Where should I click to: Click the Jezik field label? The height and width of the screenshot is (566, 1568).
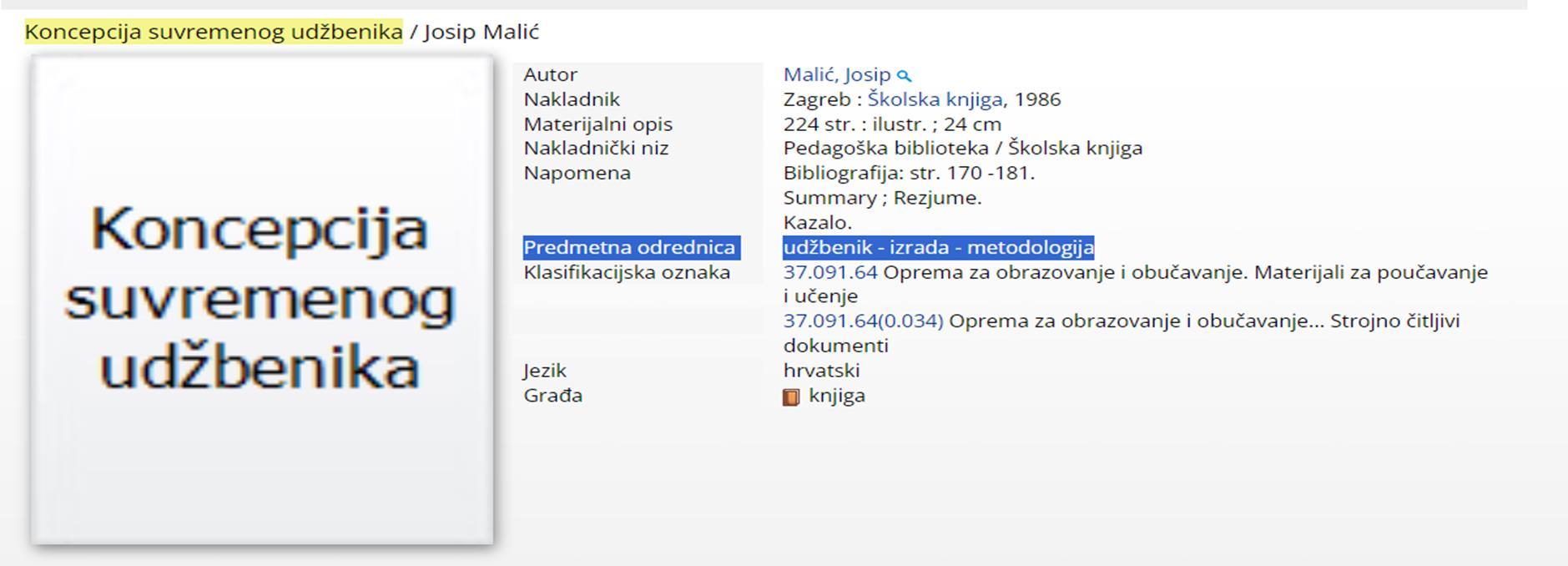click(x=544, y=370)
